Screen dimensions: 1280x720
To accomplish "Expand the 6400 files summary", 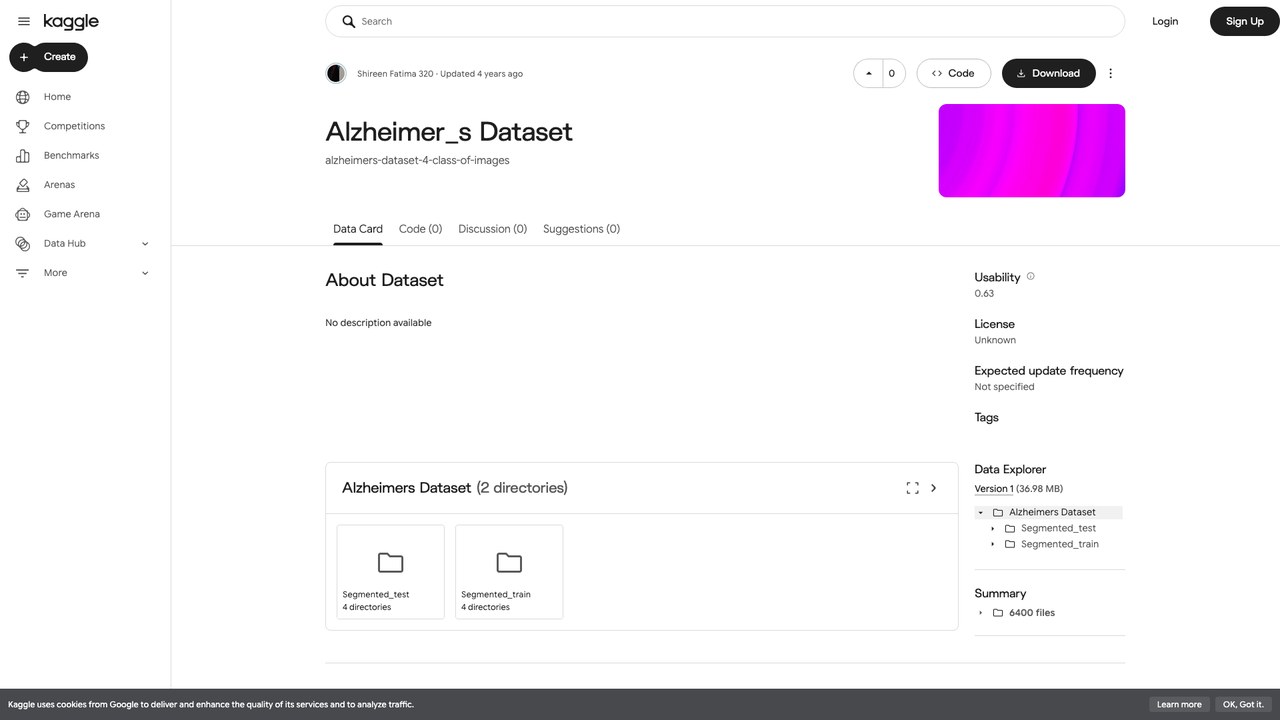I will click(x=981, y=613).
